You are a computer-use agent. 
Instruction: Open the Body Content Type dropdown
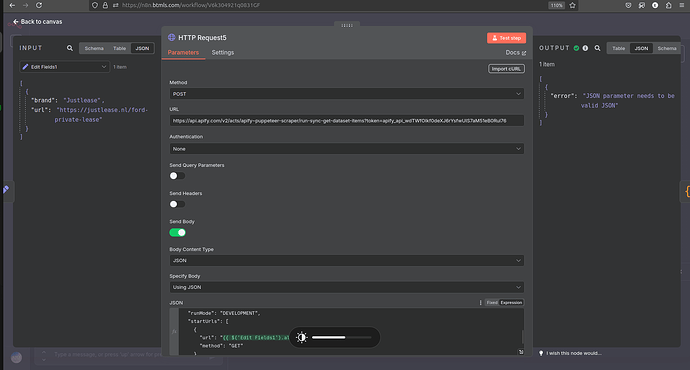coord(346,260)
